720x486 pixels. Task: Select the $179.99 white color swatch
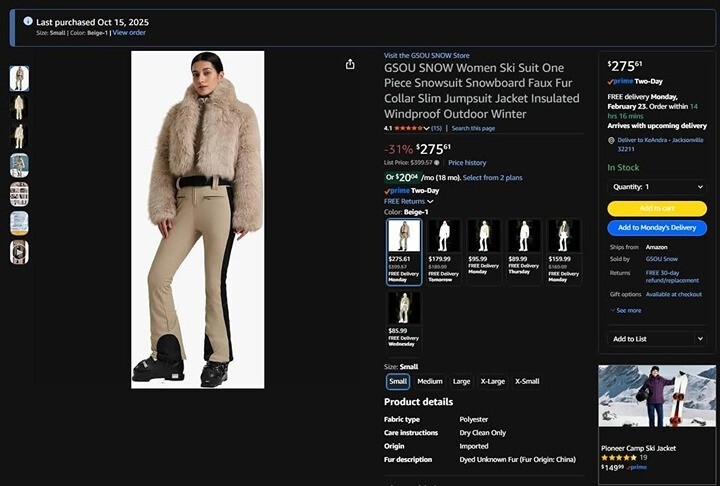443,251
